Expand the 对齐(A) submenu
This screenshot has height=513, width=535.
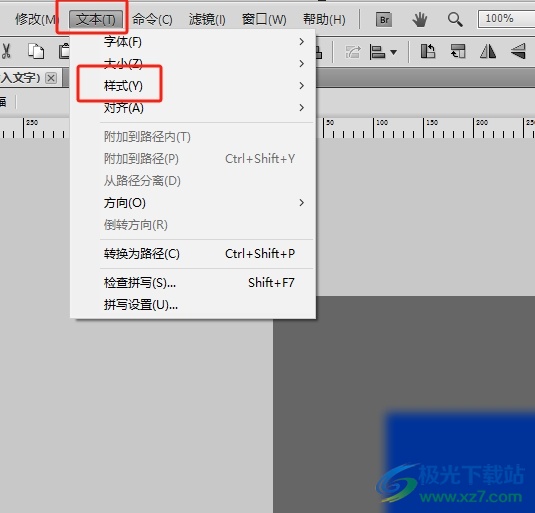pyautogui.click(x=193, y=108)
